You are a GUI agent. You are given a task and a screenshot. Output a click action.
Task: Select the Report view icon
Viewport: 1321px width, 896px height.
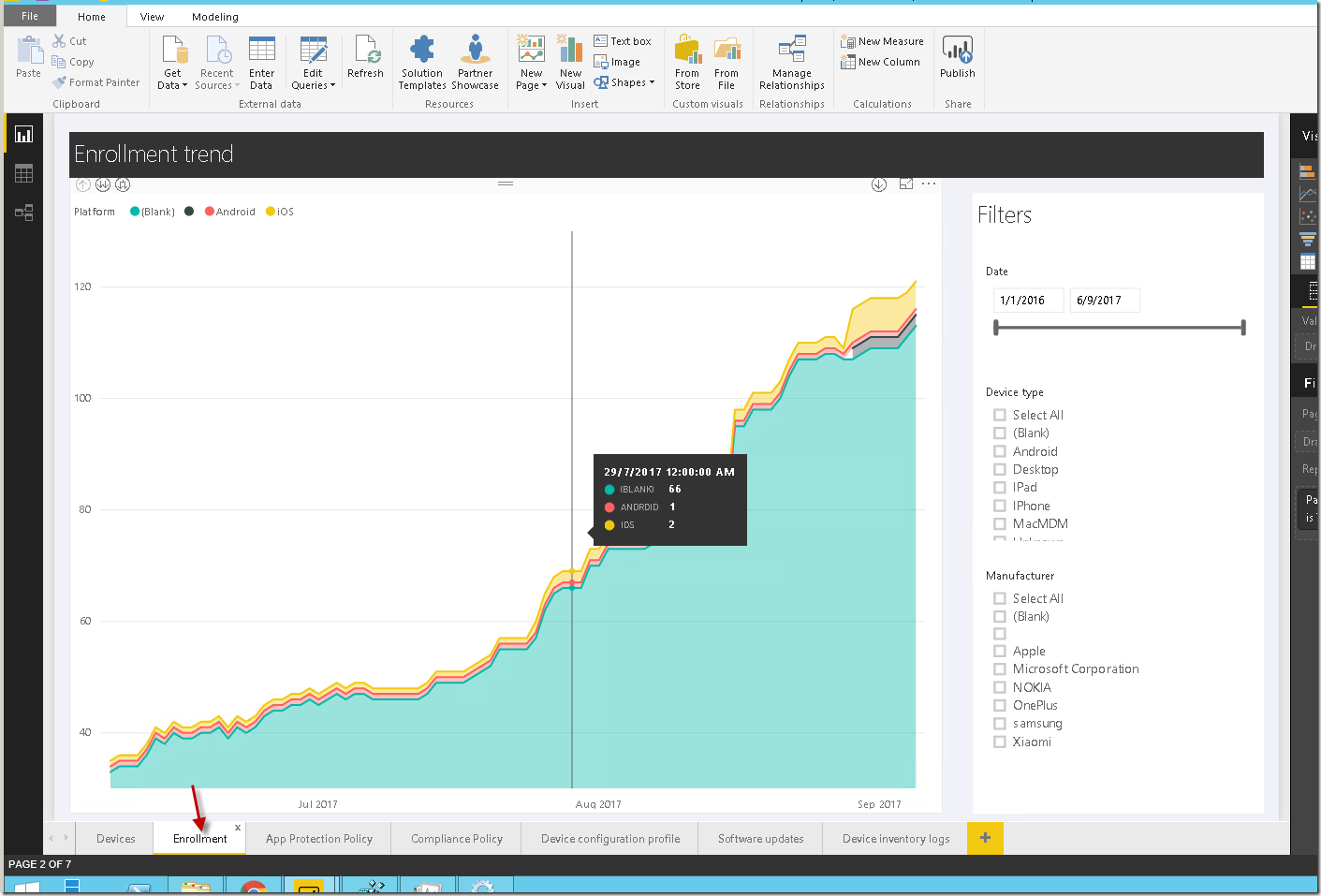pos(22,133)
